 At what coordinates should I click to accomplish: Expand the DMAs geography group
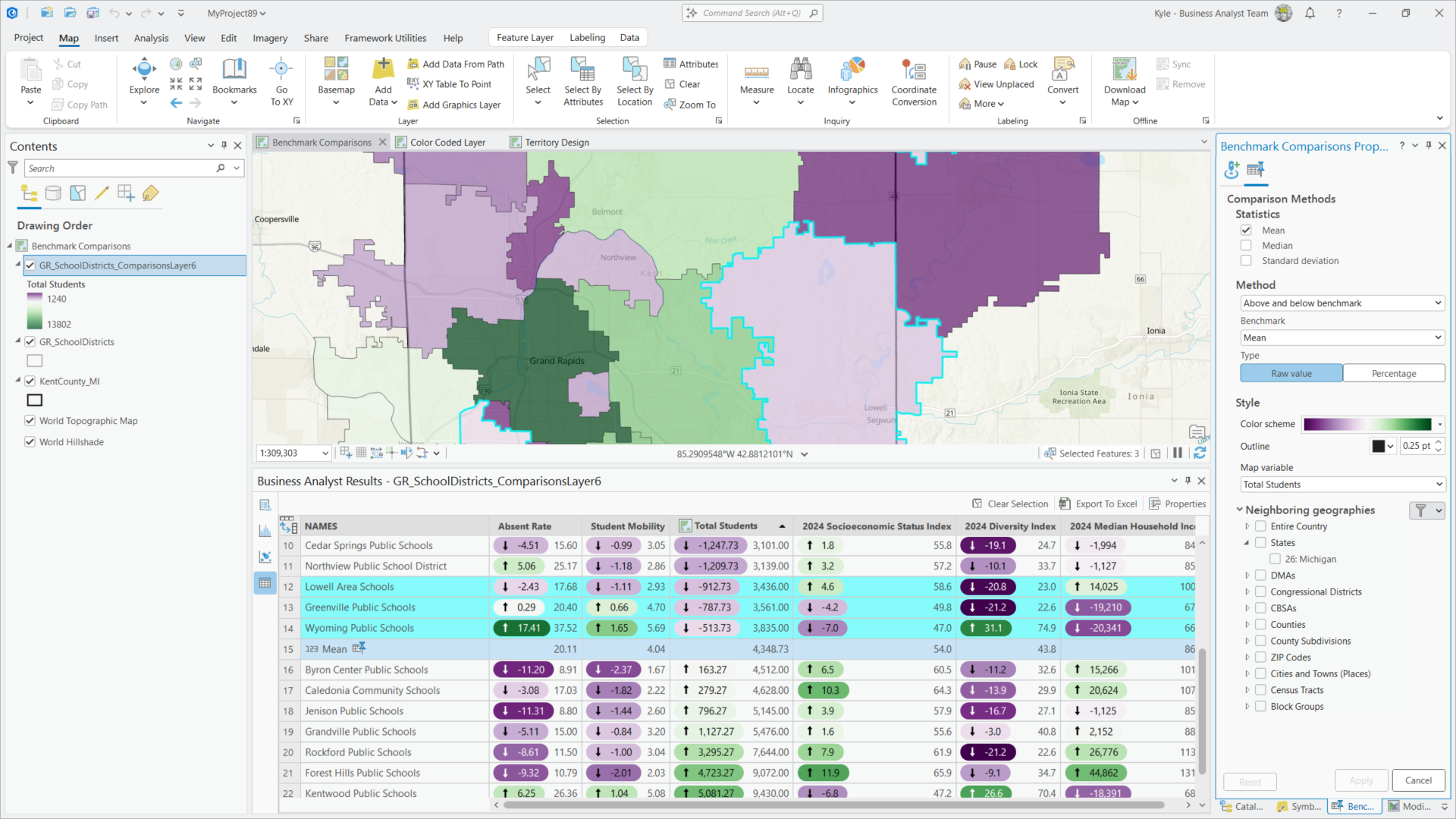point(1247,576)
